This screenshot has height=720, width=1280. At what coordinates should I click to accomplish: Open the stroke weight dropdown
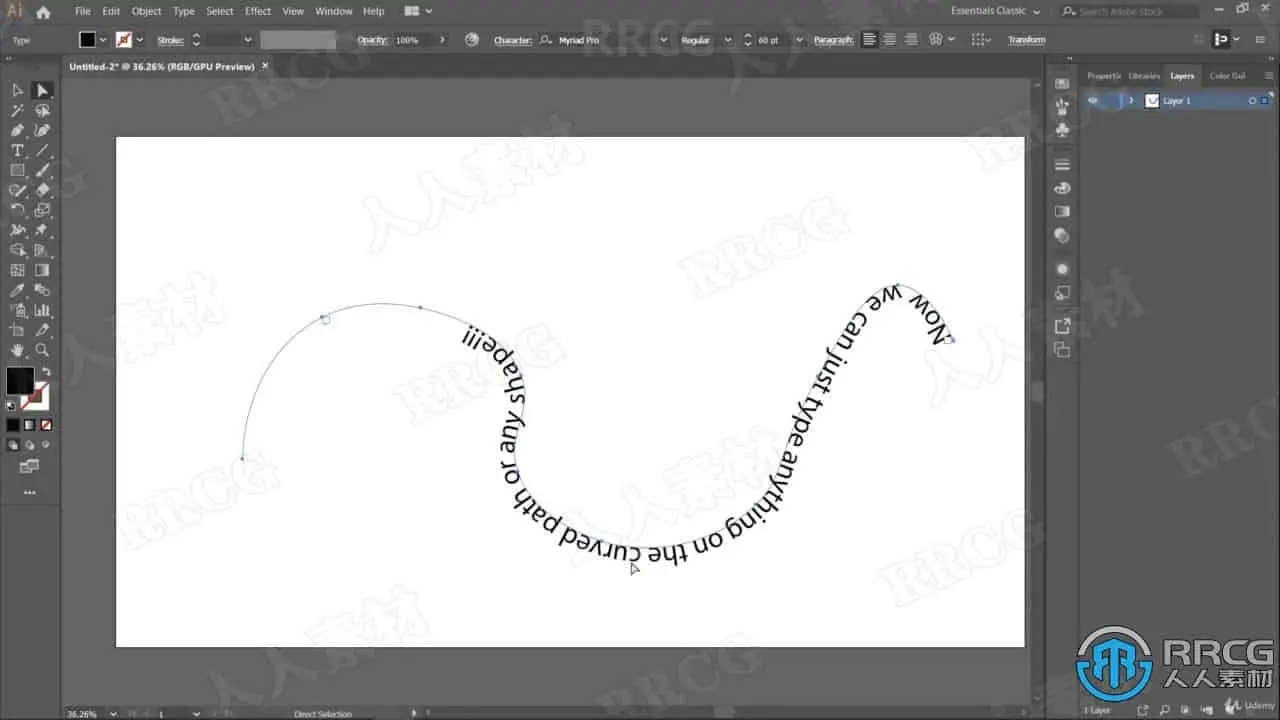[x=246, y=40]
